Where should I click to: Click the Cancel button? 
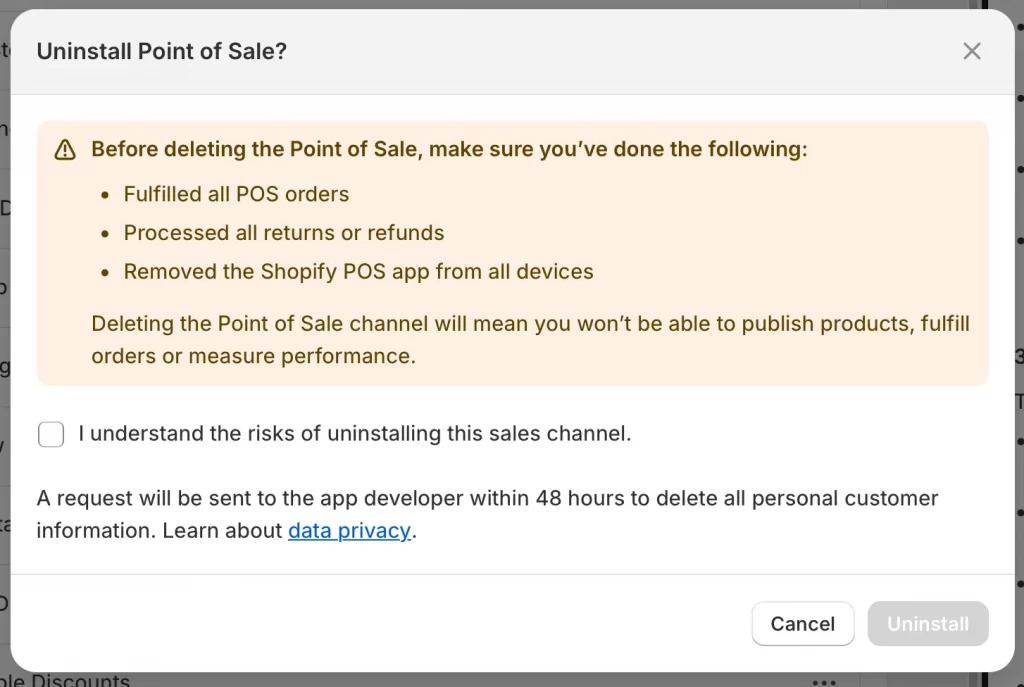tap(802, 623)
